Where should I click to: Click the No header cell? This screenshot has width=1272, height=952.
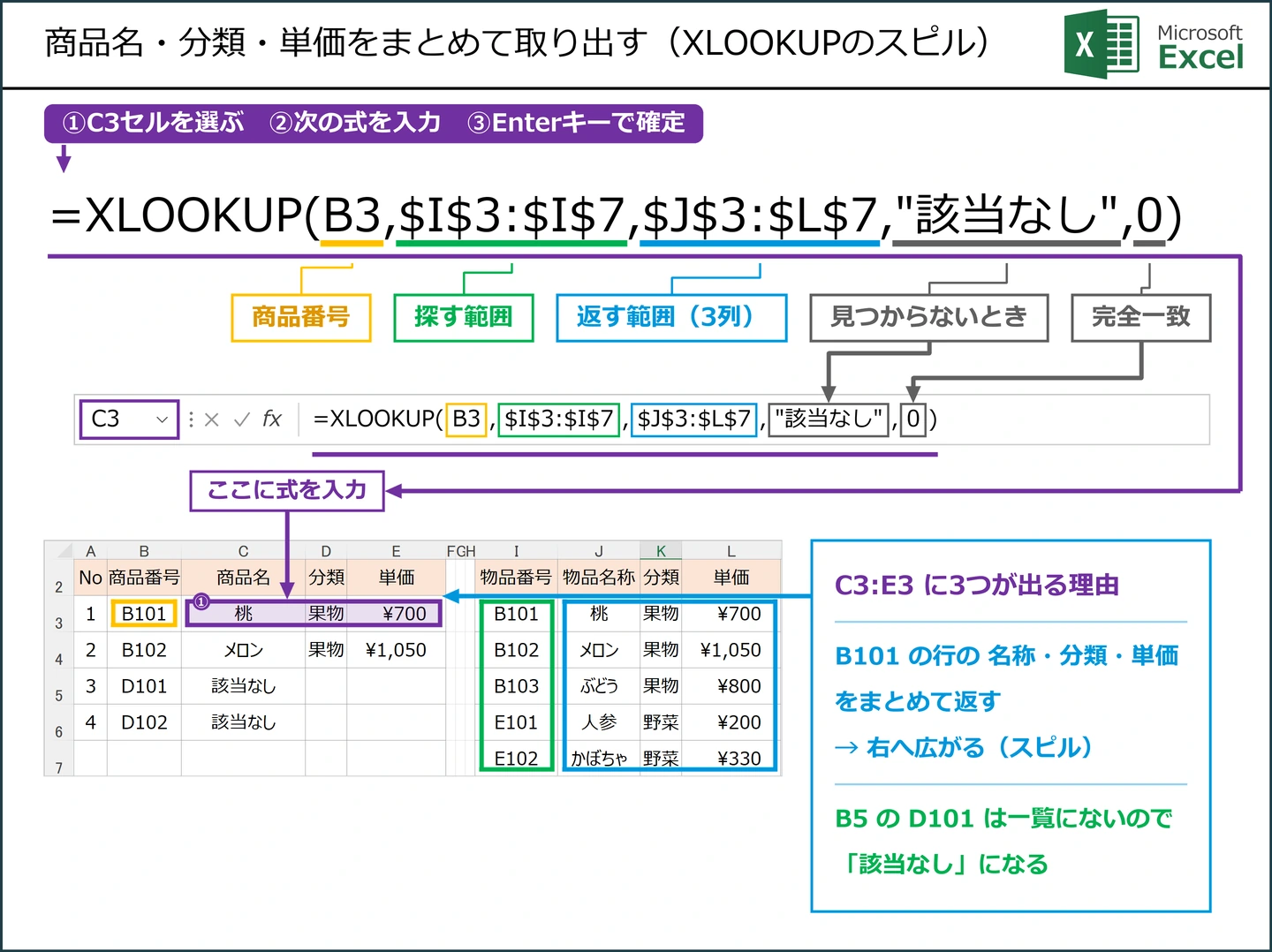coord(90,578)
